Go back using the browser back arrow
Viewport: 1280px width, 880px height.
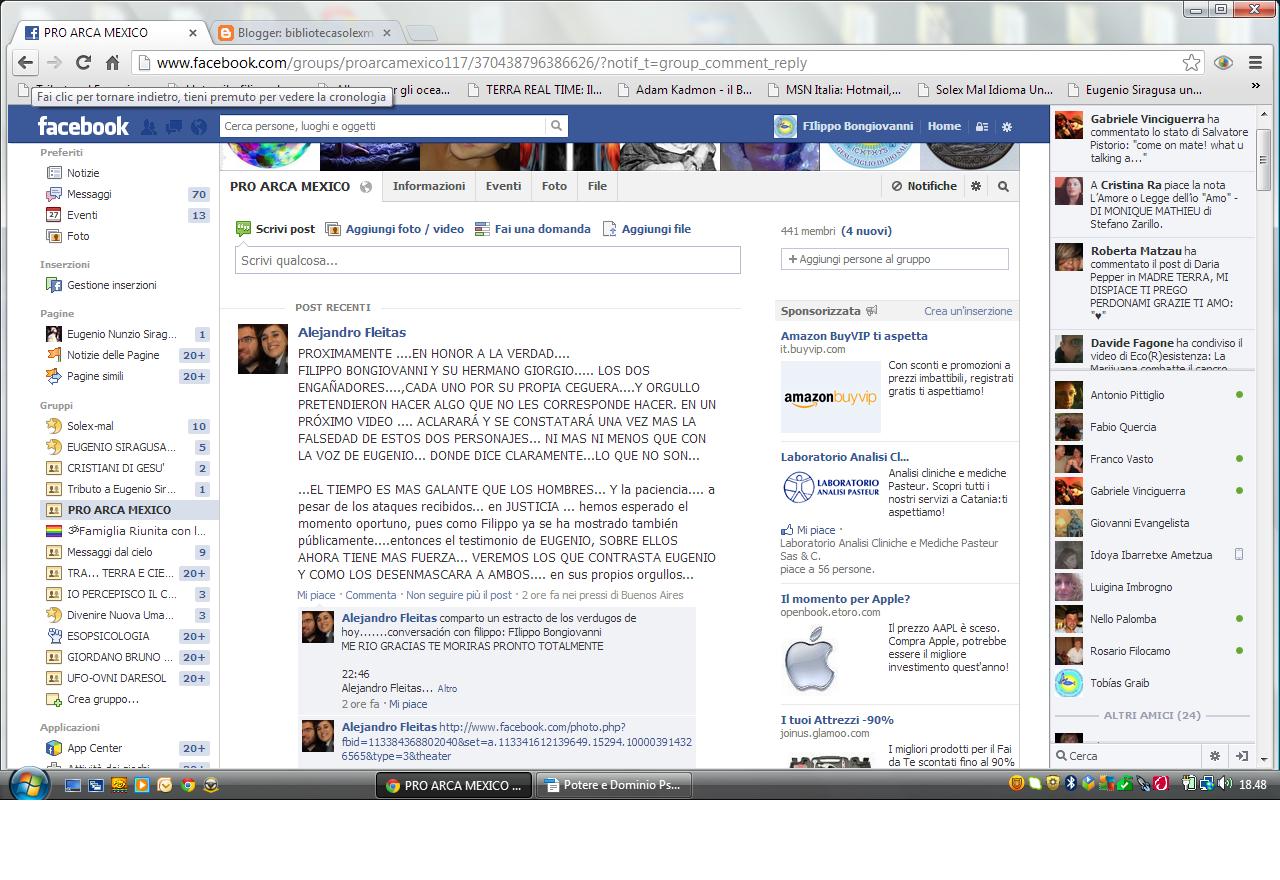(x=26, y=62)
